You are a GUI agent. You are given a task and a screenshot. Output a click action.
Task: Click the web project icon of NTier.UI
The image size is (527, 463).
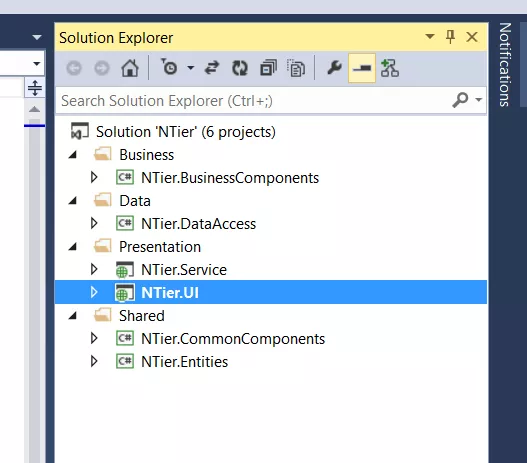pos(125,293)
